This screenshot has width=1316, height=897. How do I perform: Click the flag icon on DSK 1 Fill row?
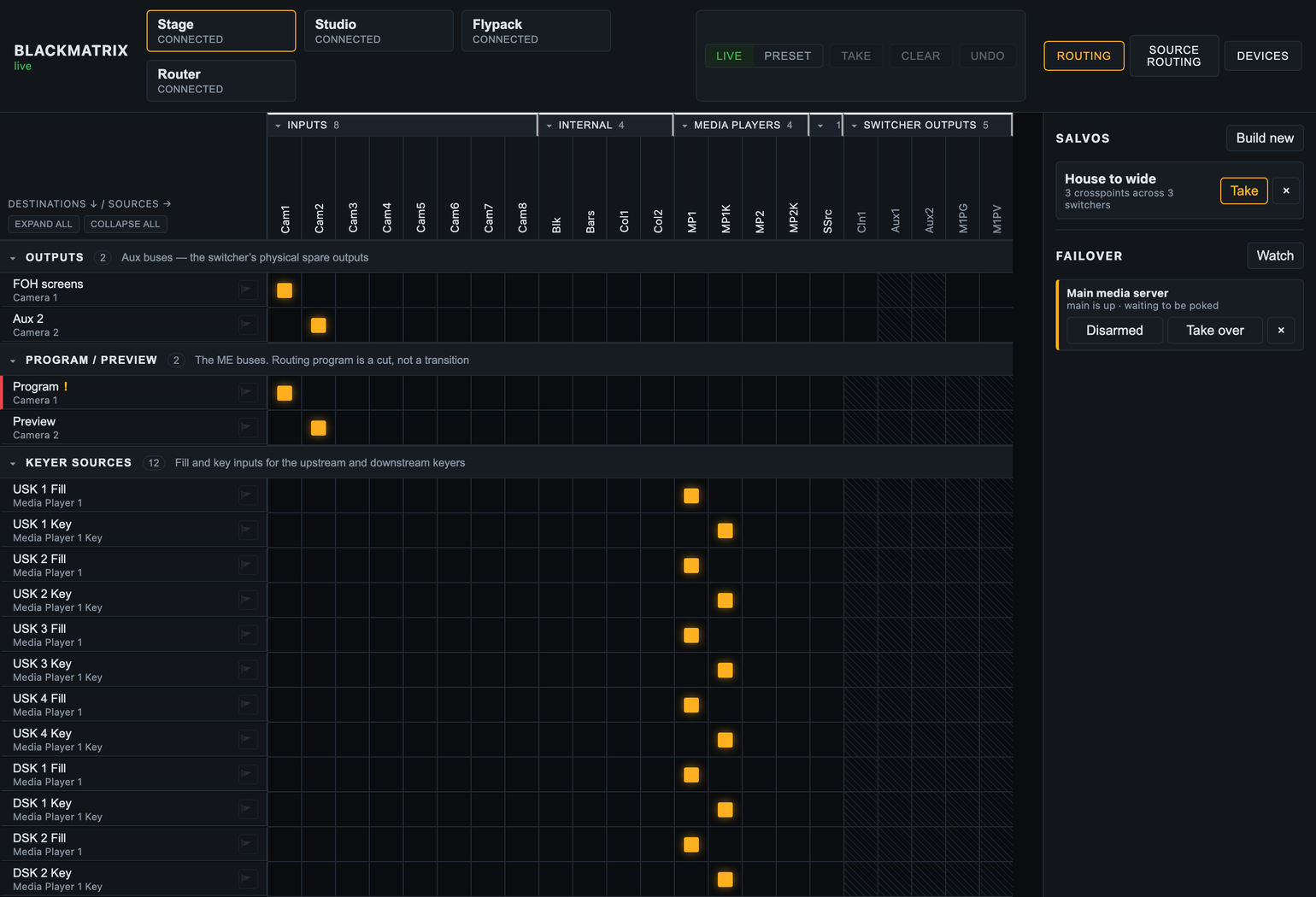pos(248,774)
